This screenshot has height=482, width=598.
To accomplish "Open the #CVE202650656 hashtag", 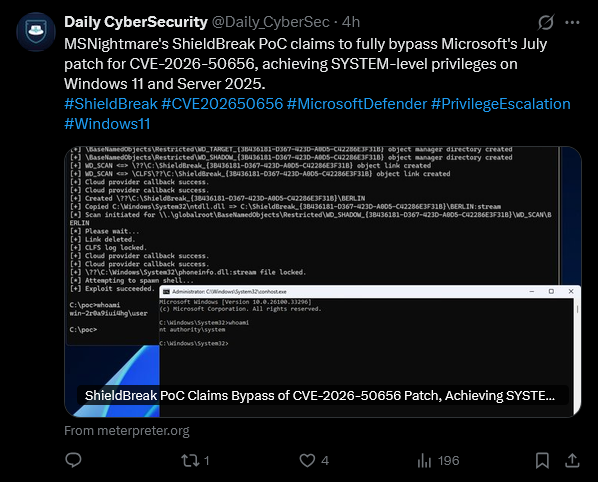I will pos(222,104).
